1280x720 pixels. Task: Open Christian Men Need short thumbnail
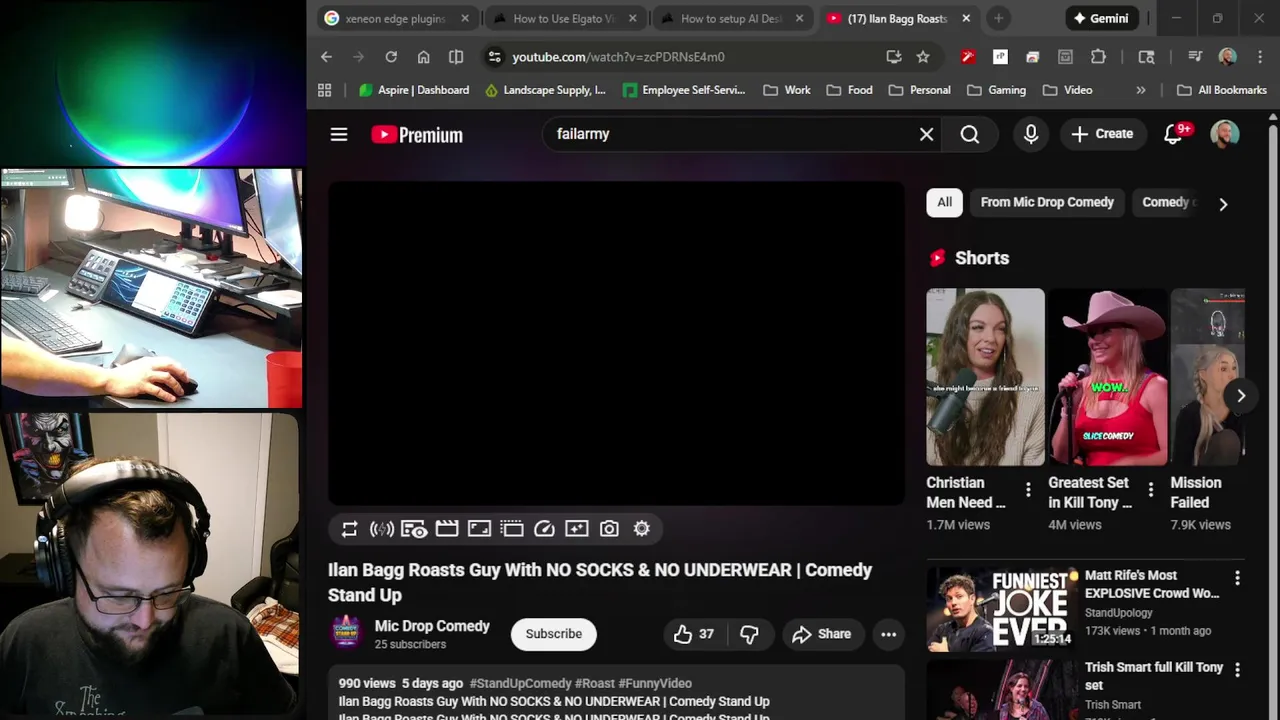[985, 377]
